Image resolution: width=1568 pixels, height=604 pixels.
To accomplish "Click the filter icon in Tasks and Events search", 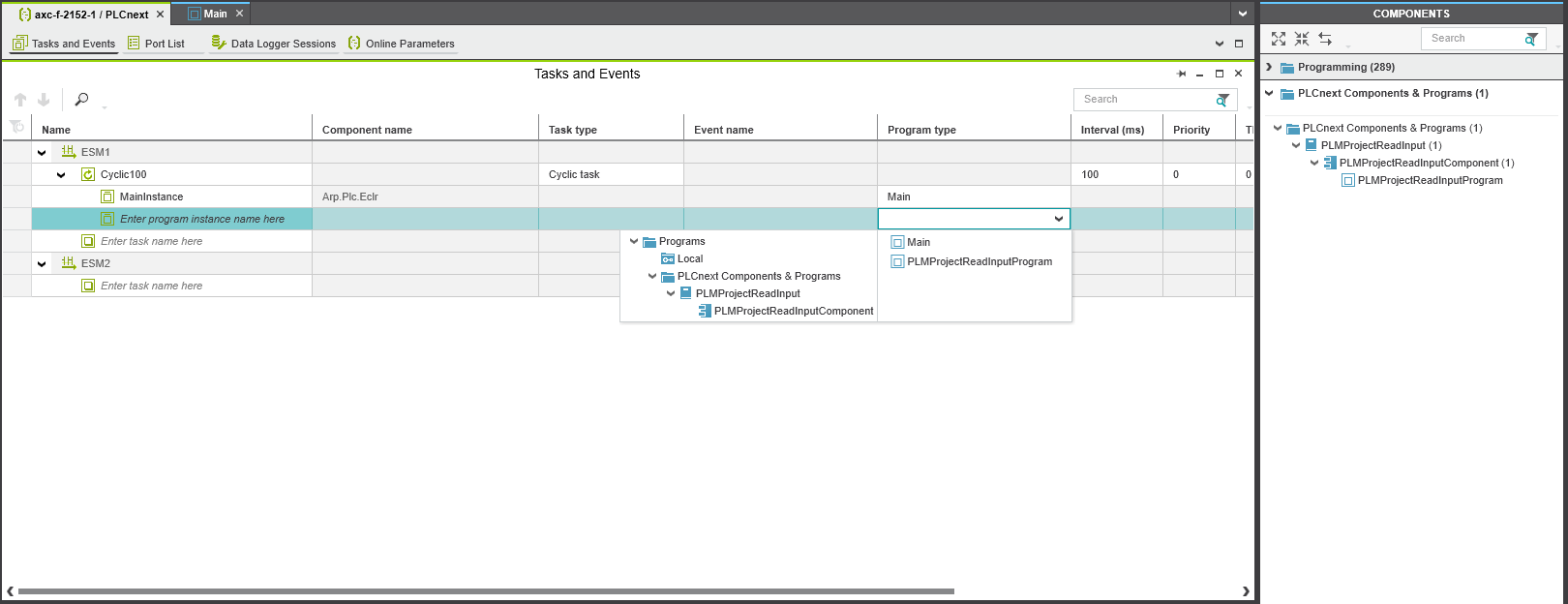I will (1222, 100).
